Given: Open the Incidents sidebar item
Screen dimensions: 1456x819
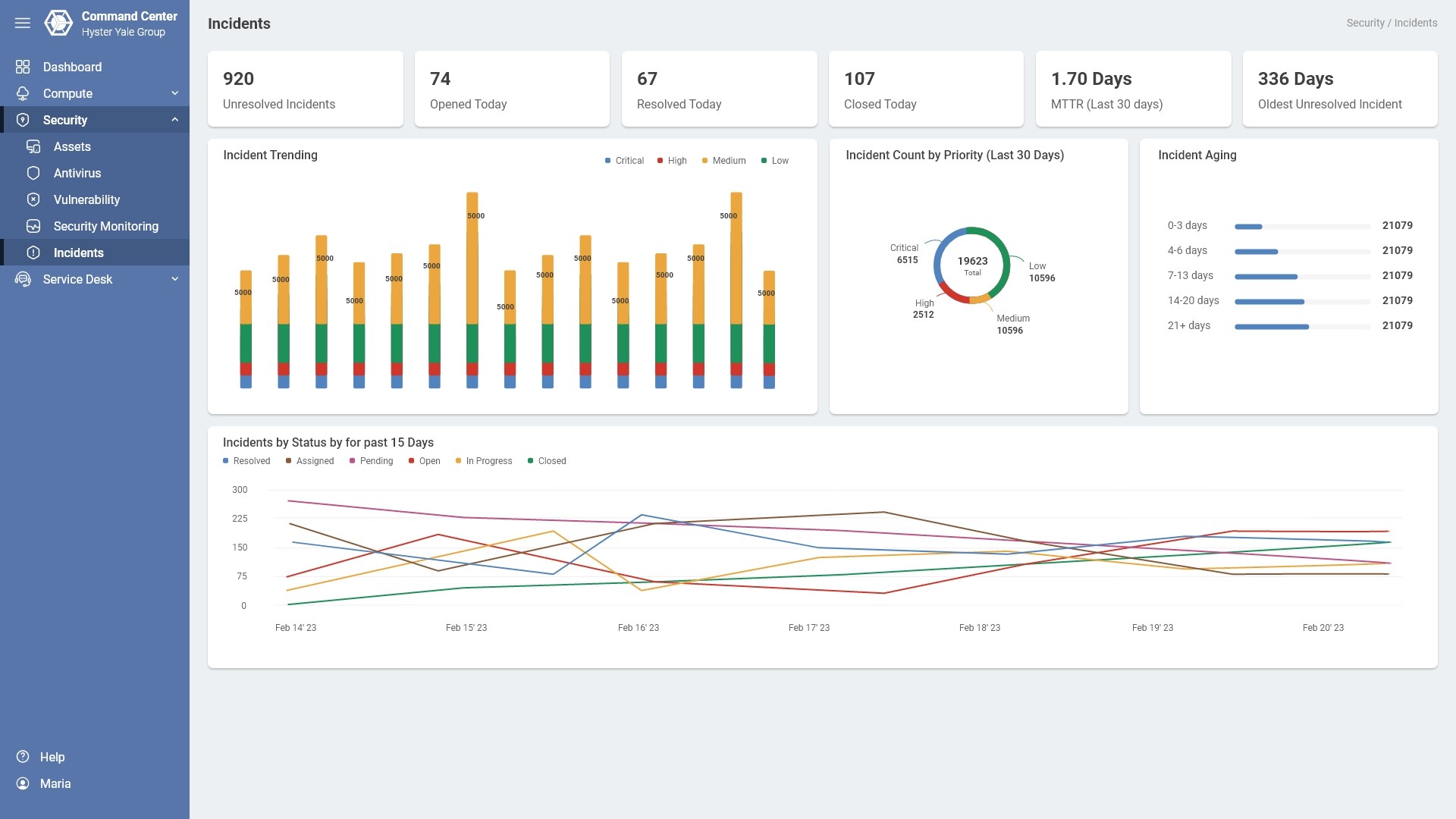Looking at the screenshot, I should 78,253.
